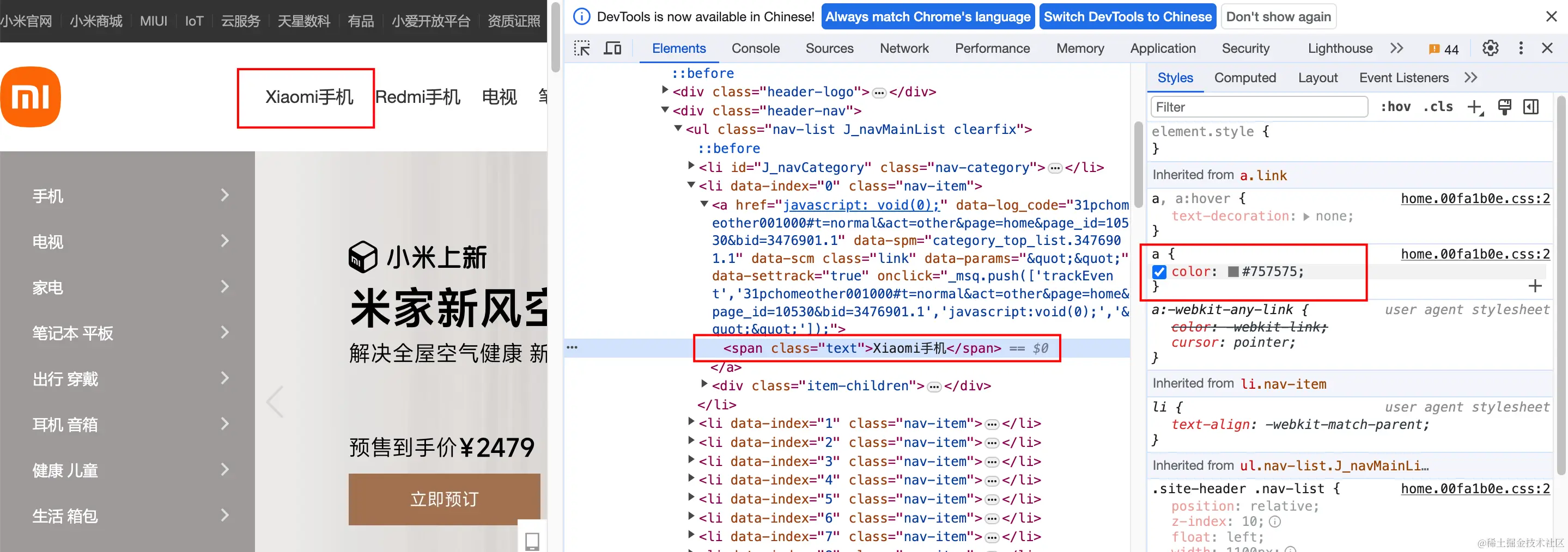Activate the inspect element picker icon

coord(582,48)
